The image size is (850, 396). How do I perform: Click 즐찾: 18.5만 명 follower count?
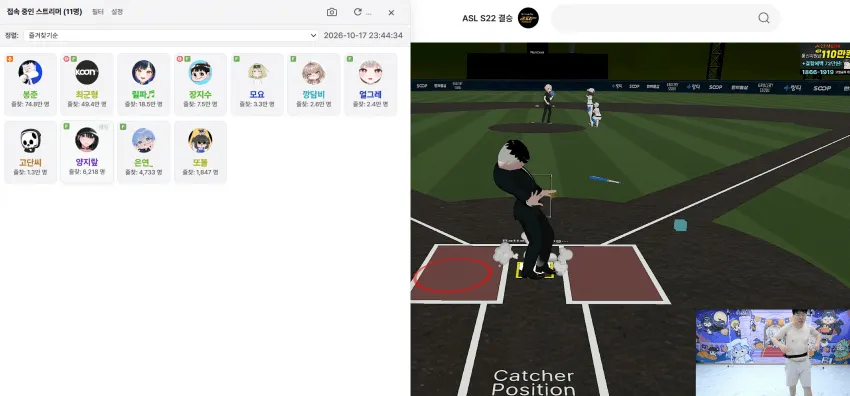[144, 104]
